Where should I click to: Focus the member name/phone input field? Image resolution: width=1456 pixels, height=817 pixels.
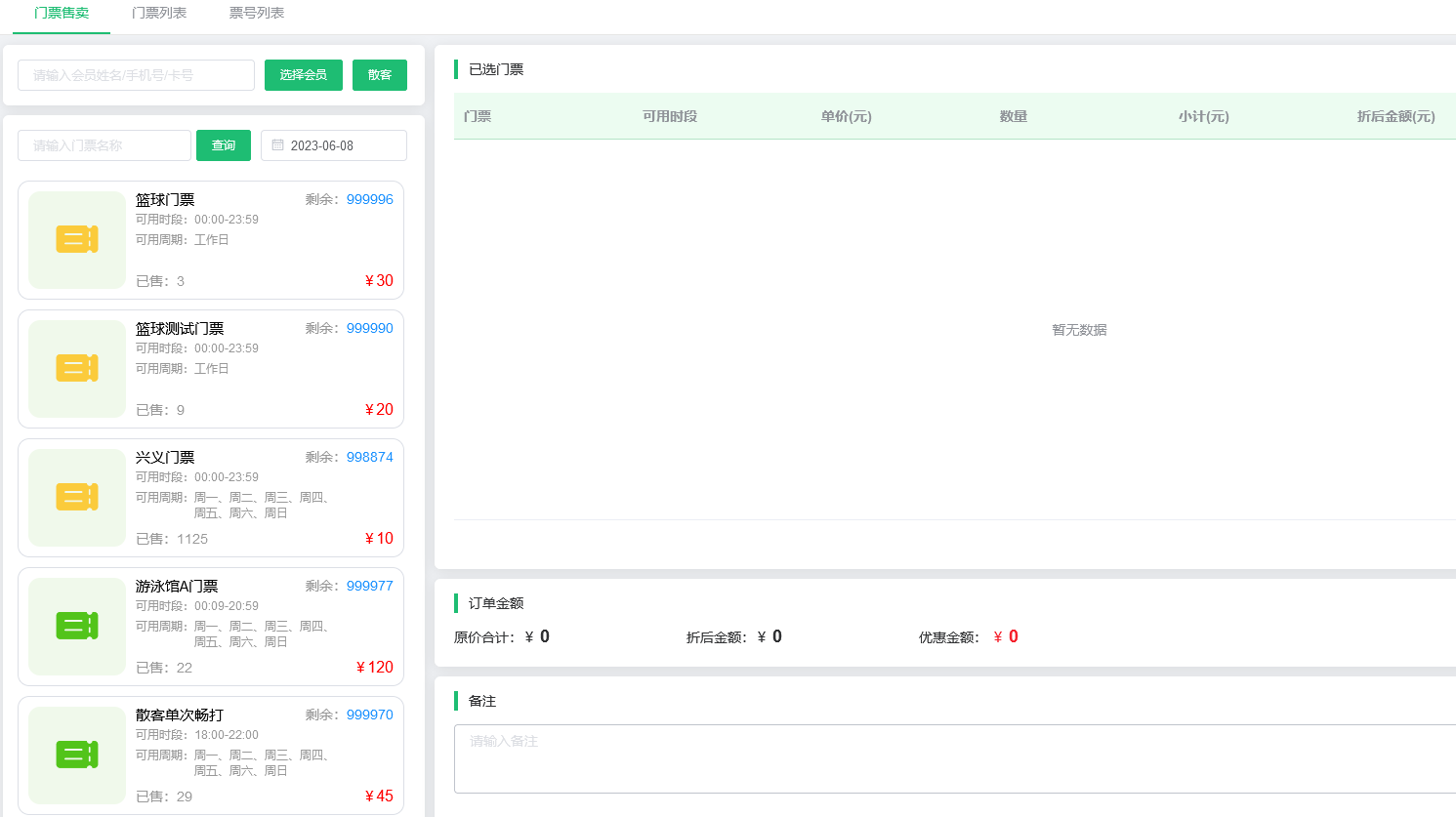click(136, 75)
